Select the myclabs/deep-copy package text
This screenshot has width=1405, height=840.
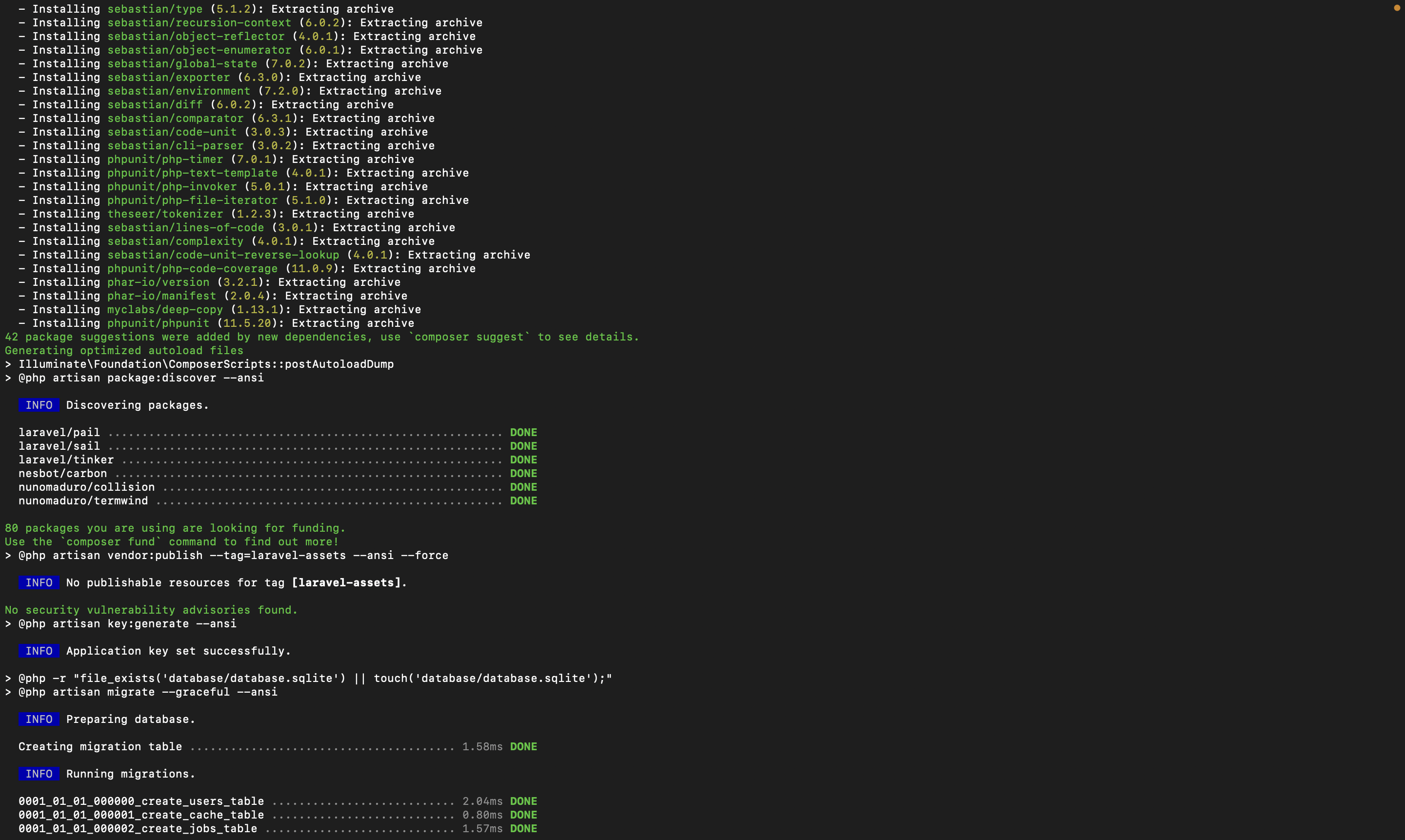coord(165,309)
